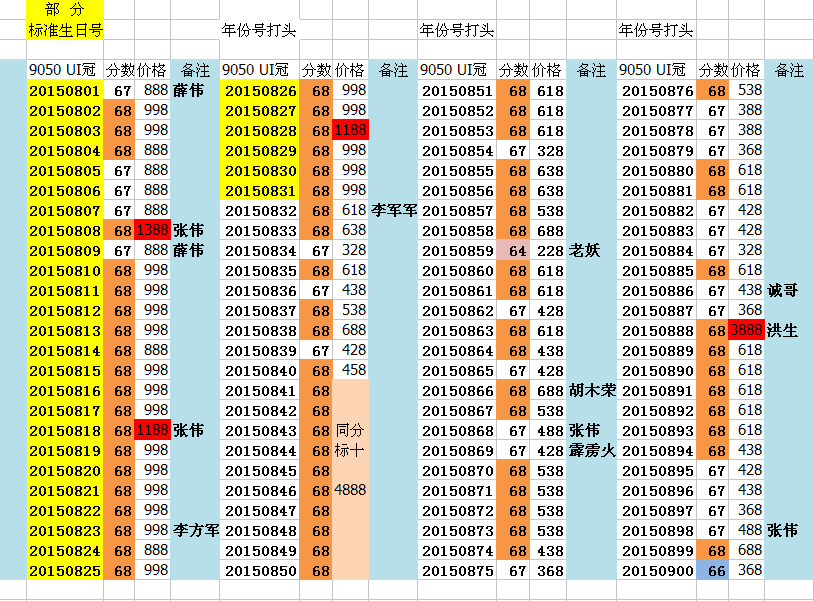Click the 洪生 remark cell
This screenshot has width=814, height=601.
click(x=783, y=331)
